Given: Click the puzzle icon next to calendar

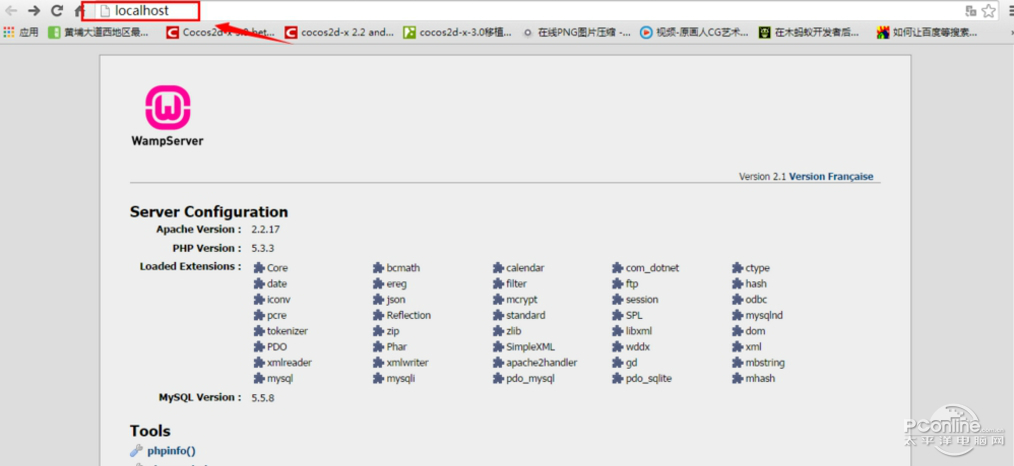Looking at the screenshot, I should coord(498,268).
